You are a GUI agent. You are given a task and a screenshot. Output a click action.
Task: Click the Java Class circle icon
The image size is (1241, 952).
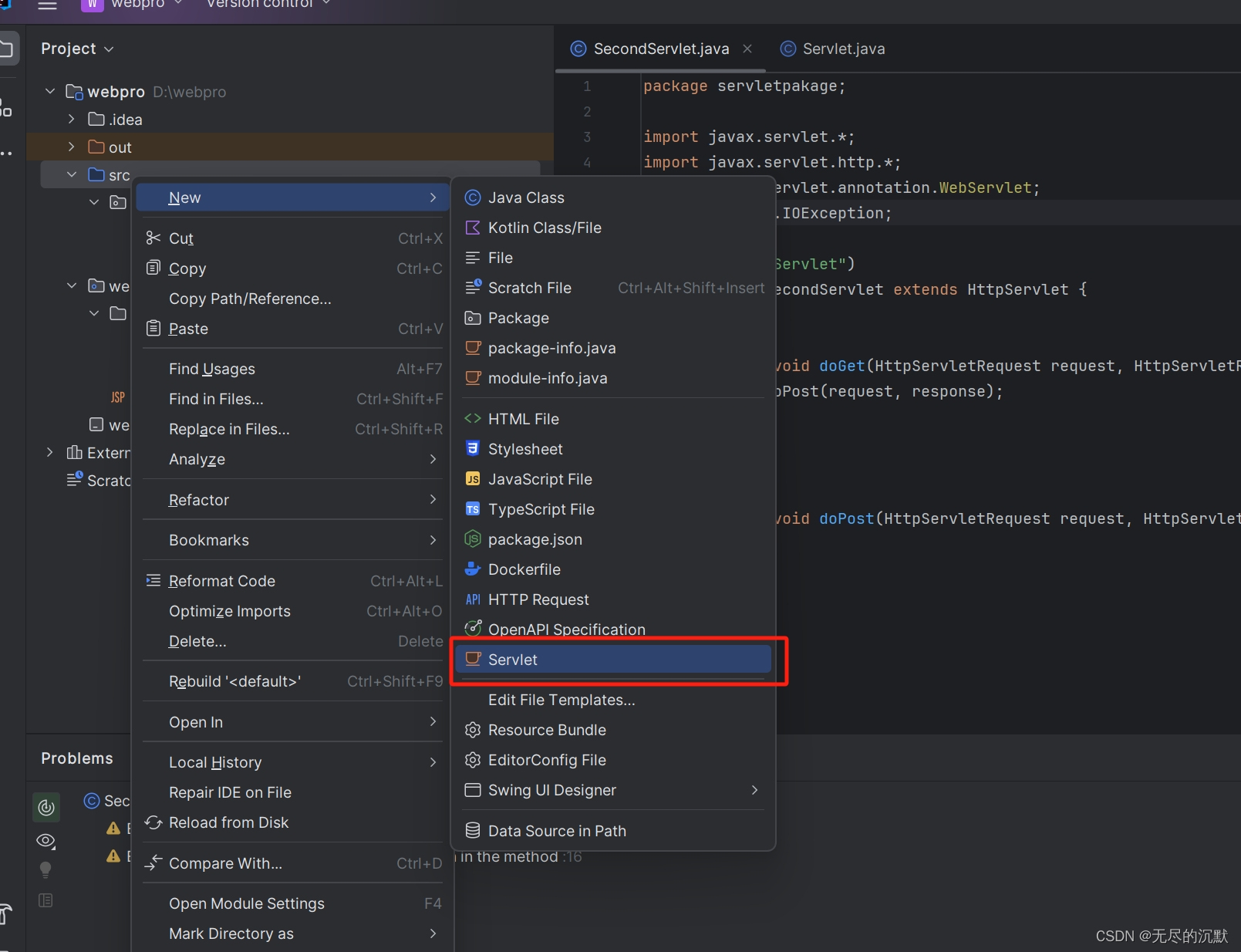pos(473,198)
